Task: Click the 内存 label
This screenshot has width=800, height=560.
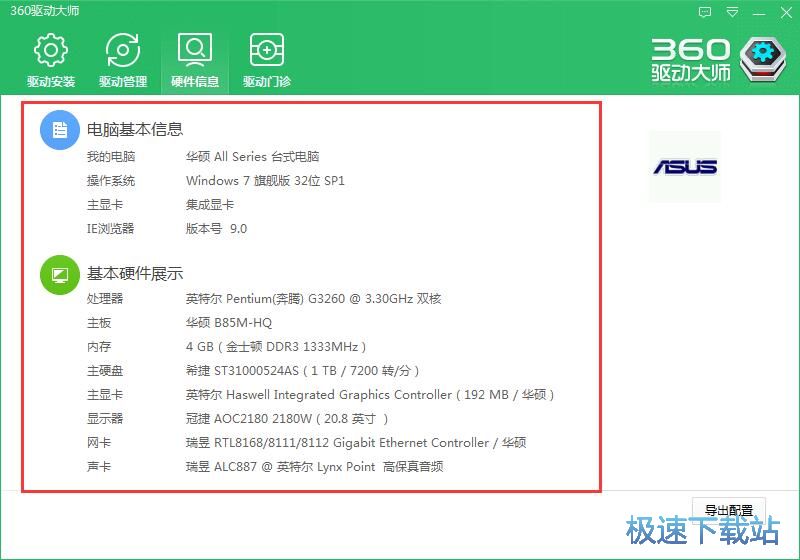Action: tap(99, 347)
